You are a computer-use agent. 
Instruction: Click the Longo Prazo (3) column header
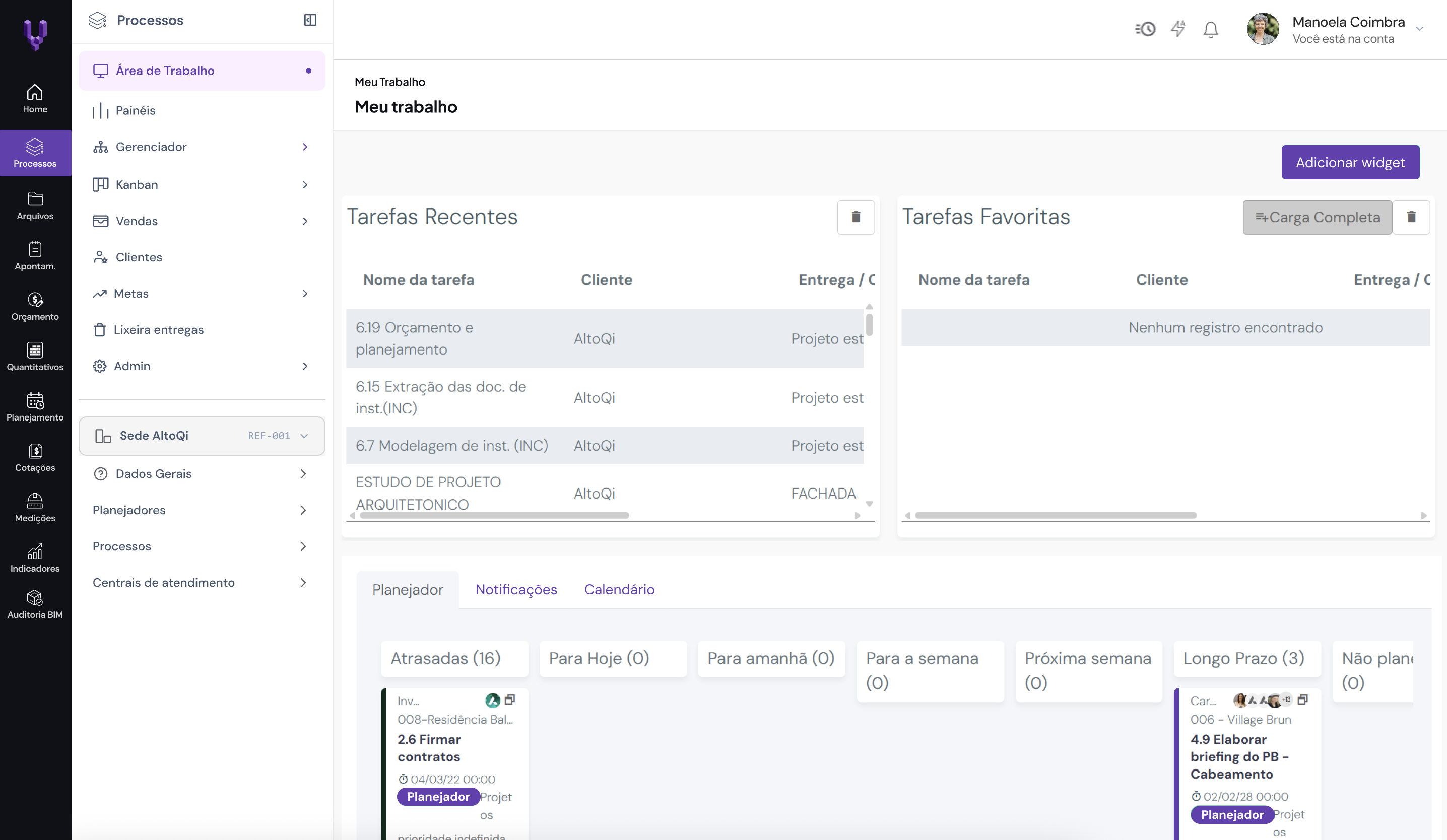pyautogui.click(x=1247, y=659)
